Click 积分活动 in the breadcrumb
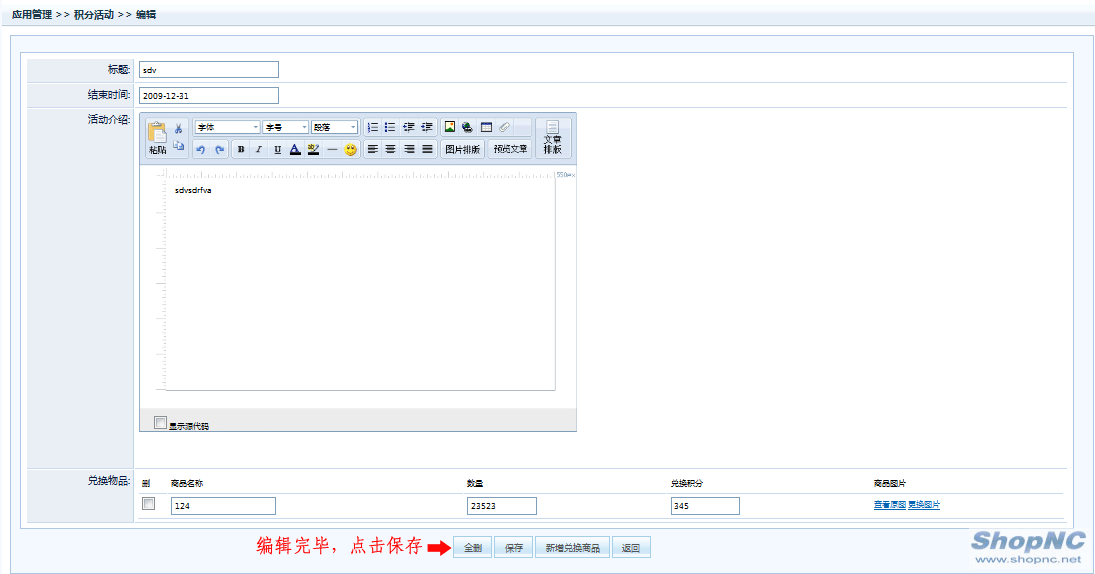1095x574 pixels. point(94,15)
